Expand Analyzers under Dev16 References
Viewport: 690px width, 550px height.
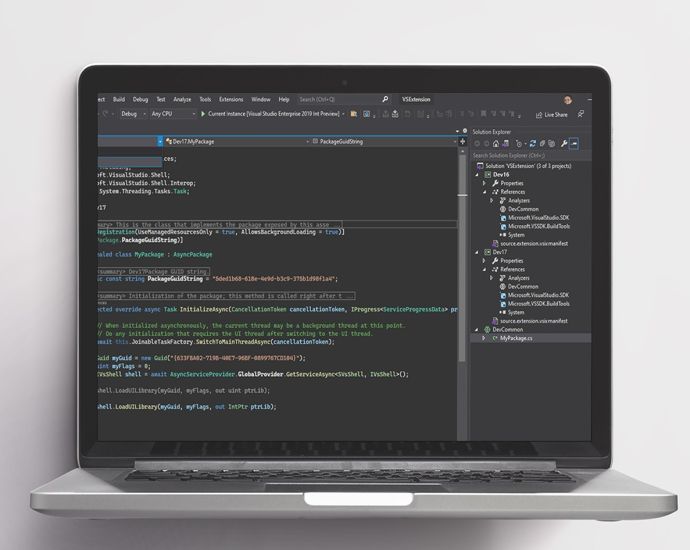point(492,201)
